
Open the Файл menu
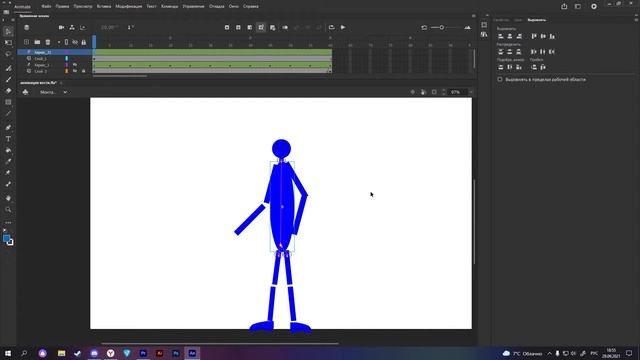click(46, 7)
